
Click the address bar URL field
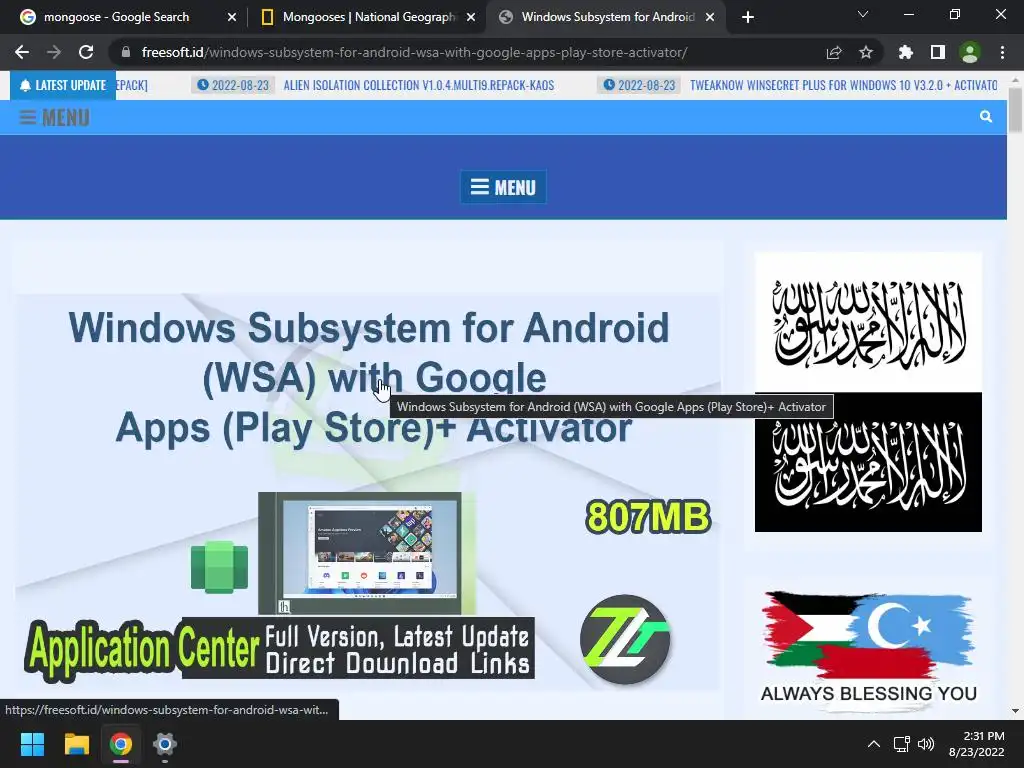pyautogui.click(x=414, y=52)
